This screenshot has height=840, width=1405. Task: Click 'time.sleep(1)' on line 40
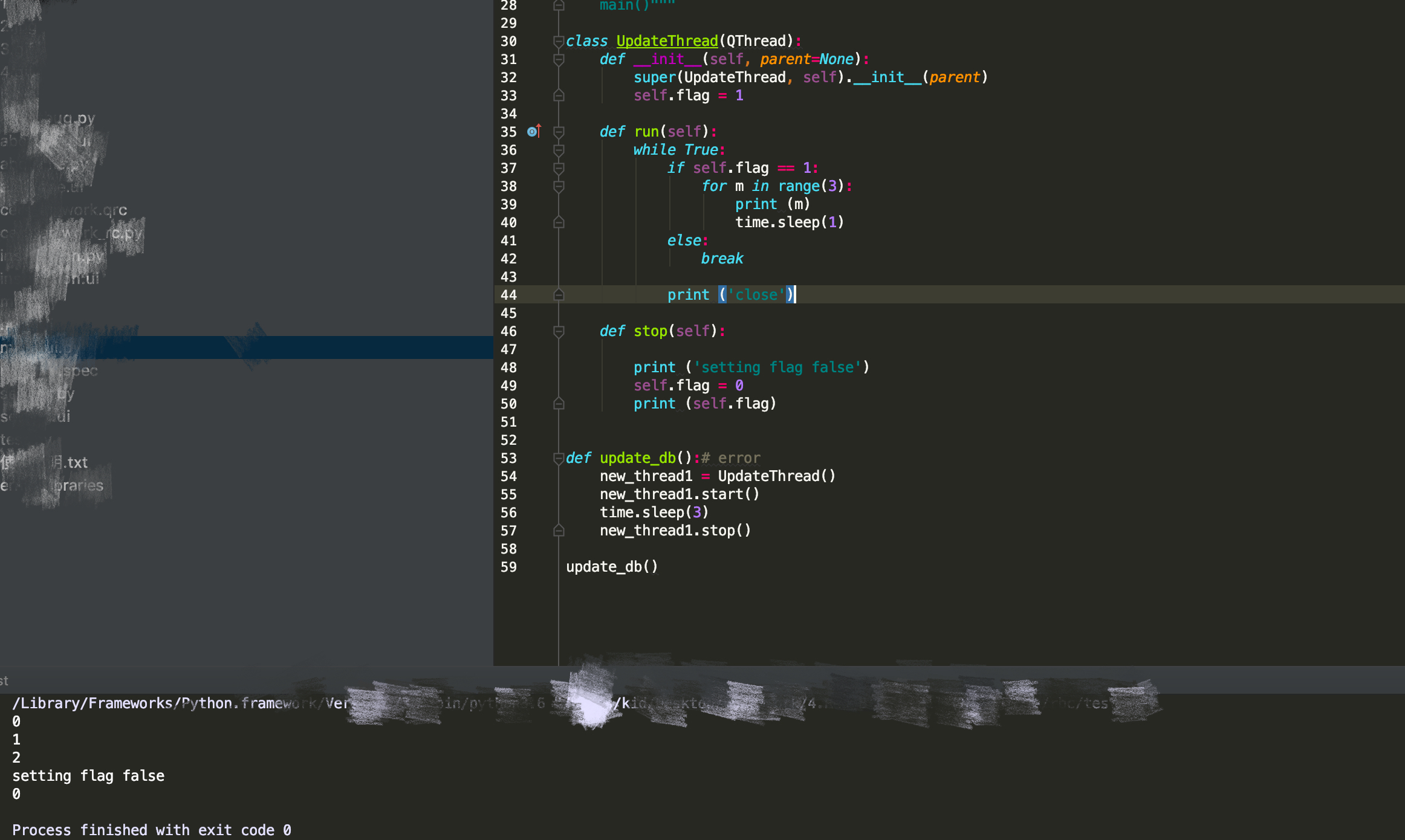pyautogui.click(x=789, y=222)
